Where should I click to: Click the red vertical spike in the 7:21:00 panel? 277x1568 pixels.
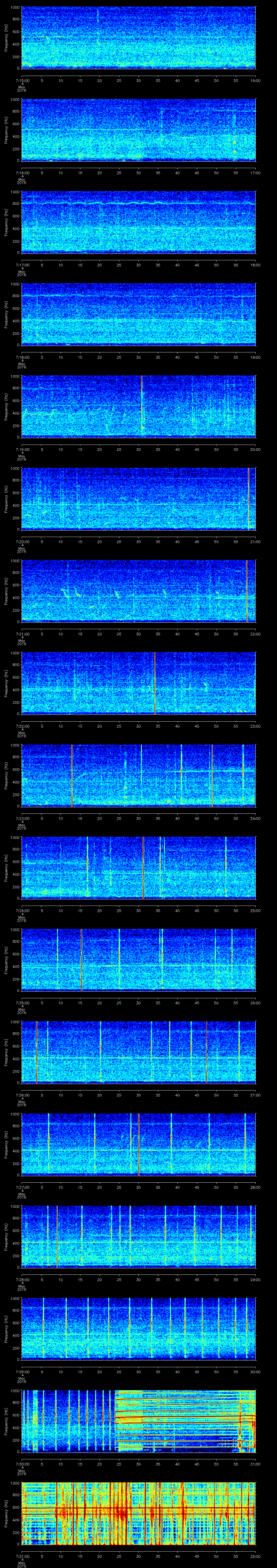pos(246,591)
